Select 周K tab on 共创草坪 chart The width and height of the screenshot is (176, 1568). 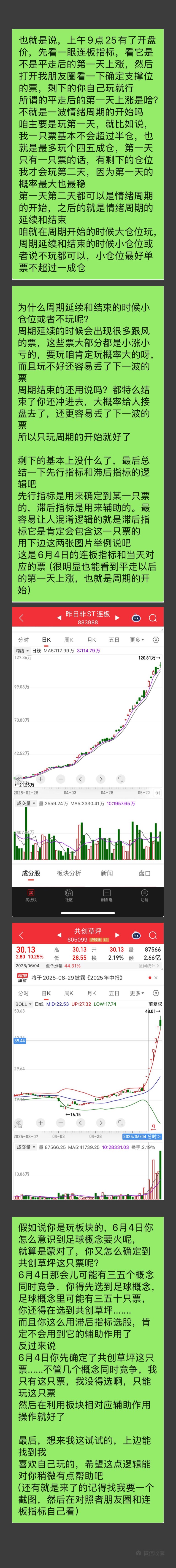pyautogui.click(x=69, y=993)
